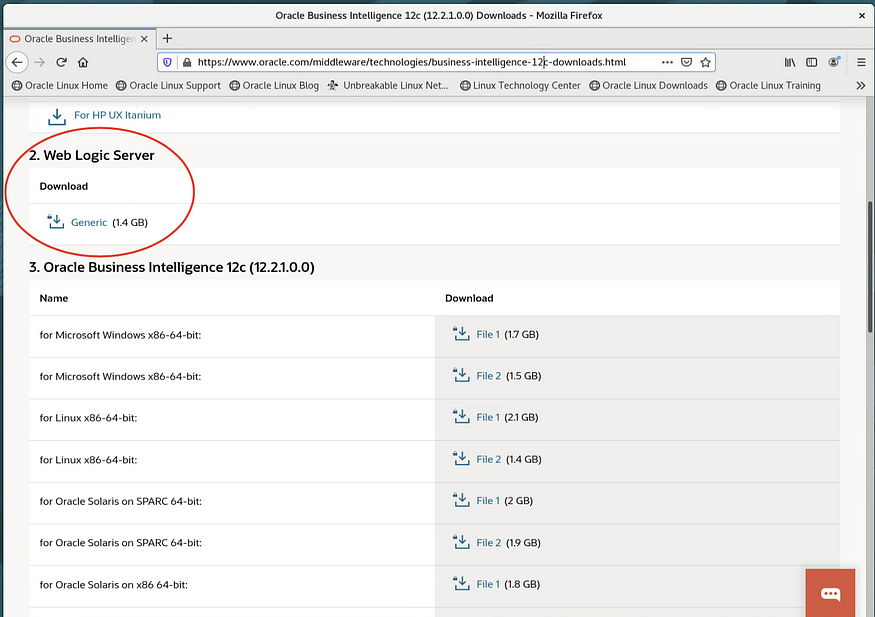Open Oracle Linux Home bookmark
Screen dimensions: 875x617
coord(60,85)
